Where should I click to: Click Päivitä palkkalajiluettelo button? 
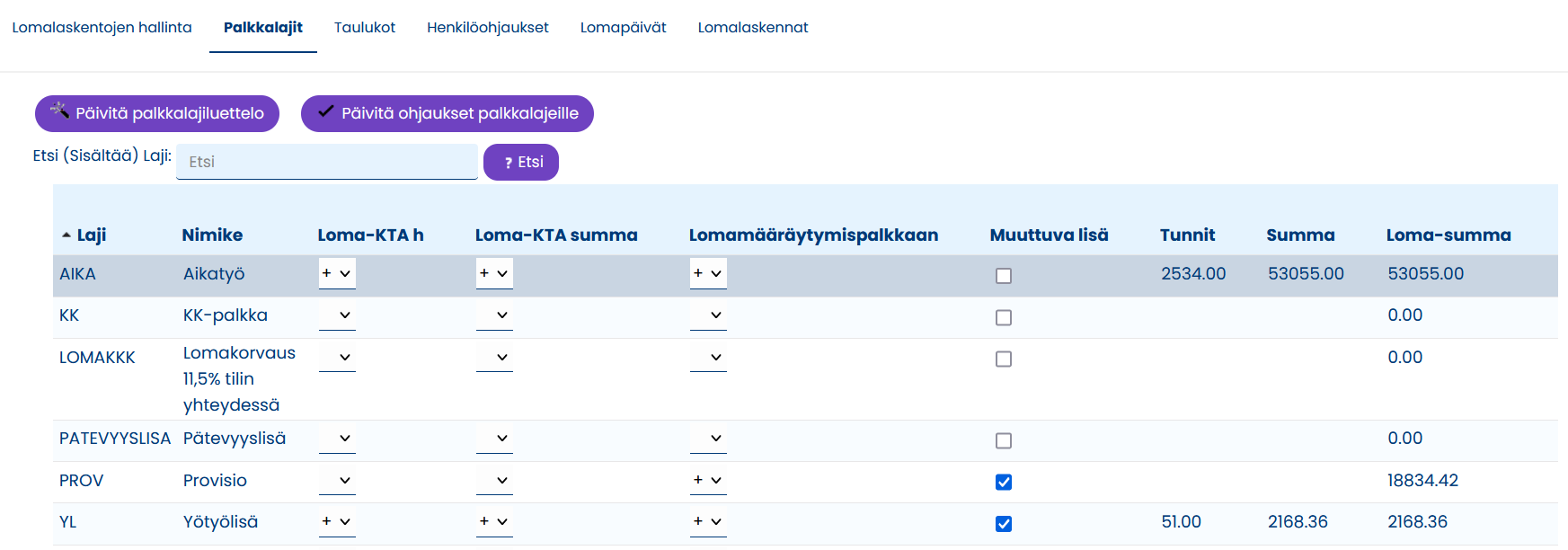[157, 113]
